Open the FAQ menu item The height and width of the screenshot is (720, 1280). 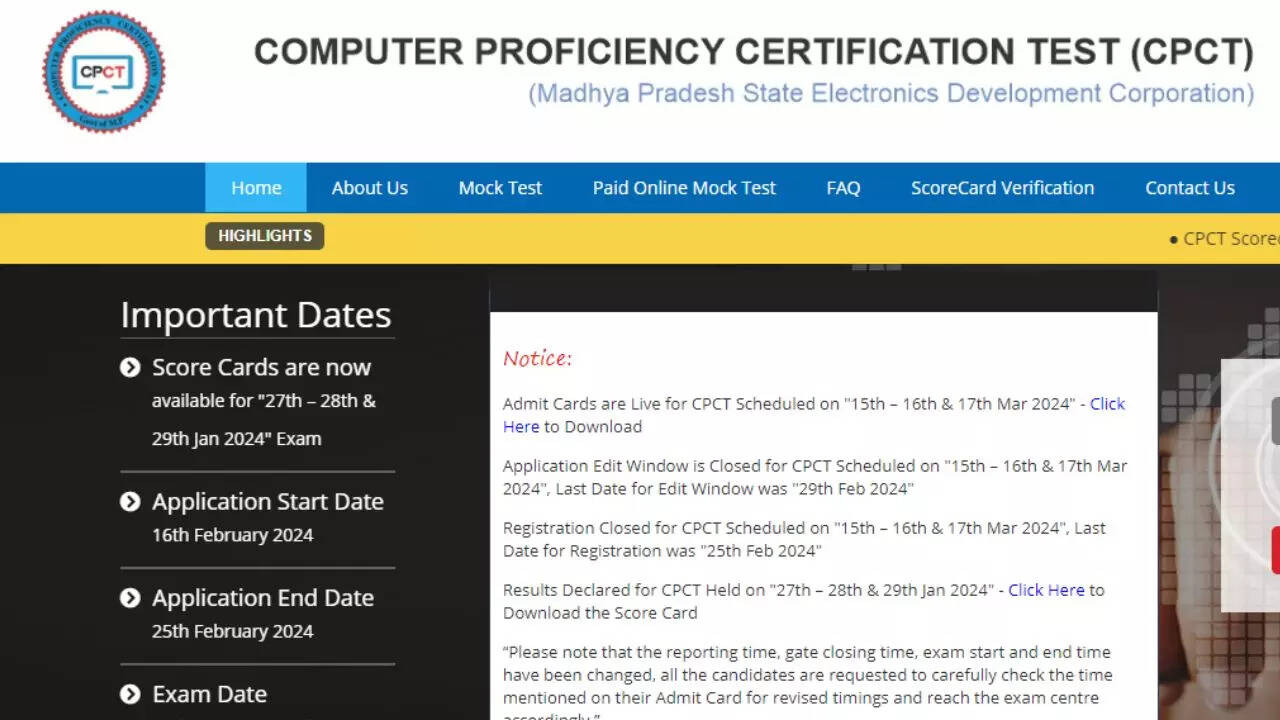click(843, 188)
